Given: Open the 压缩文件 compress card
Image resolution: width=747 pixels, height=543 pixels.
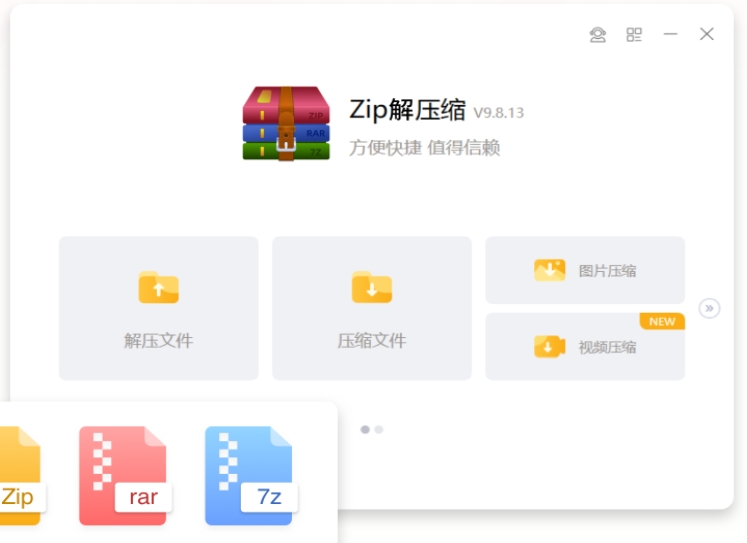Looking at the screenshot, I should tap(372, 308).
